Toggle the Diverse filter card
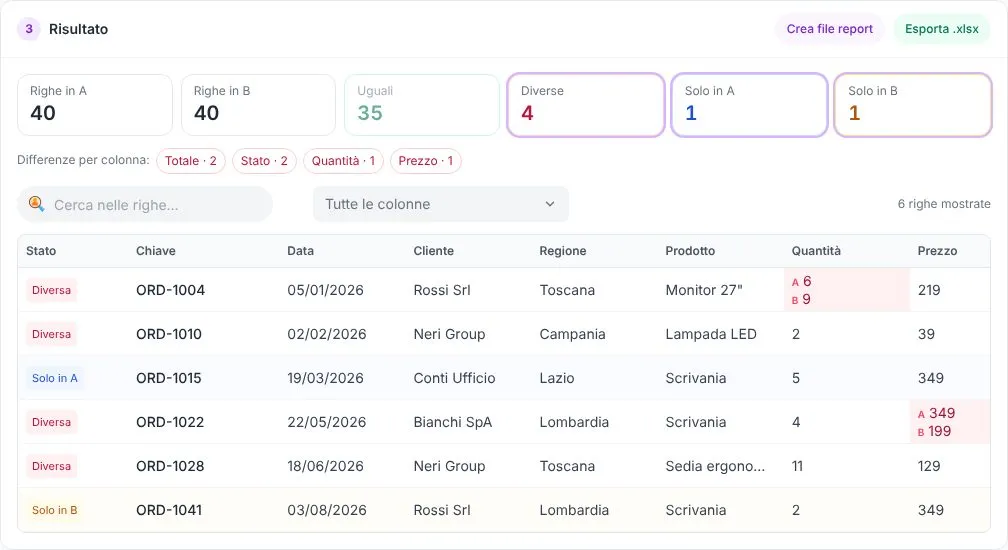This screenshot has height=550, width=1008. pos(586,105)
